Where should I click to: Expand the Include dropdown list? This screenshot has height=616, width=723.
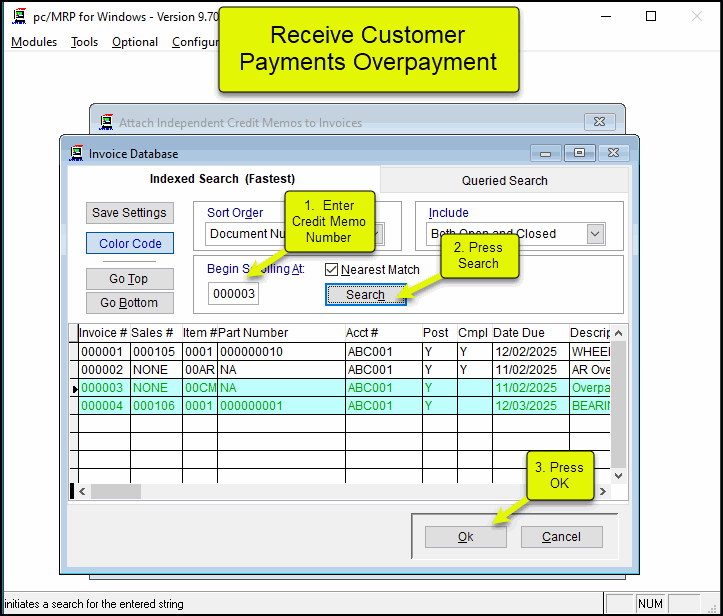point(596,234)
